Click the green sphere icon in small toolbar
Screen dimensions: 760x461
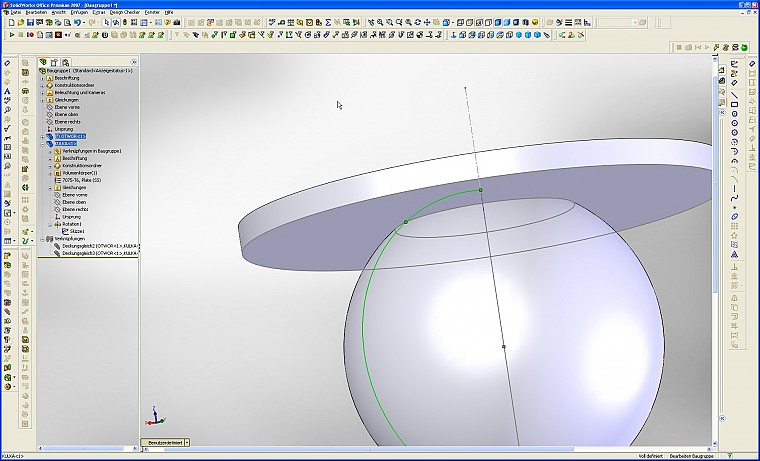pos(744,47)
